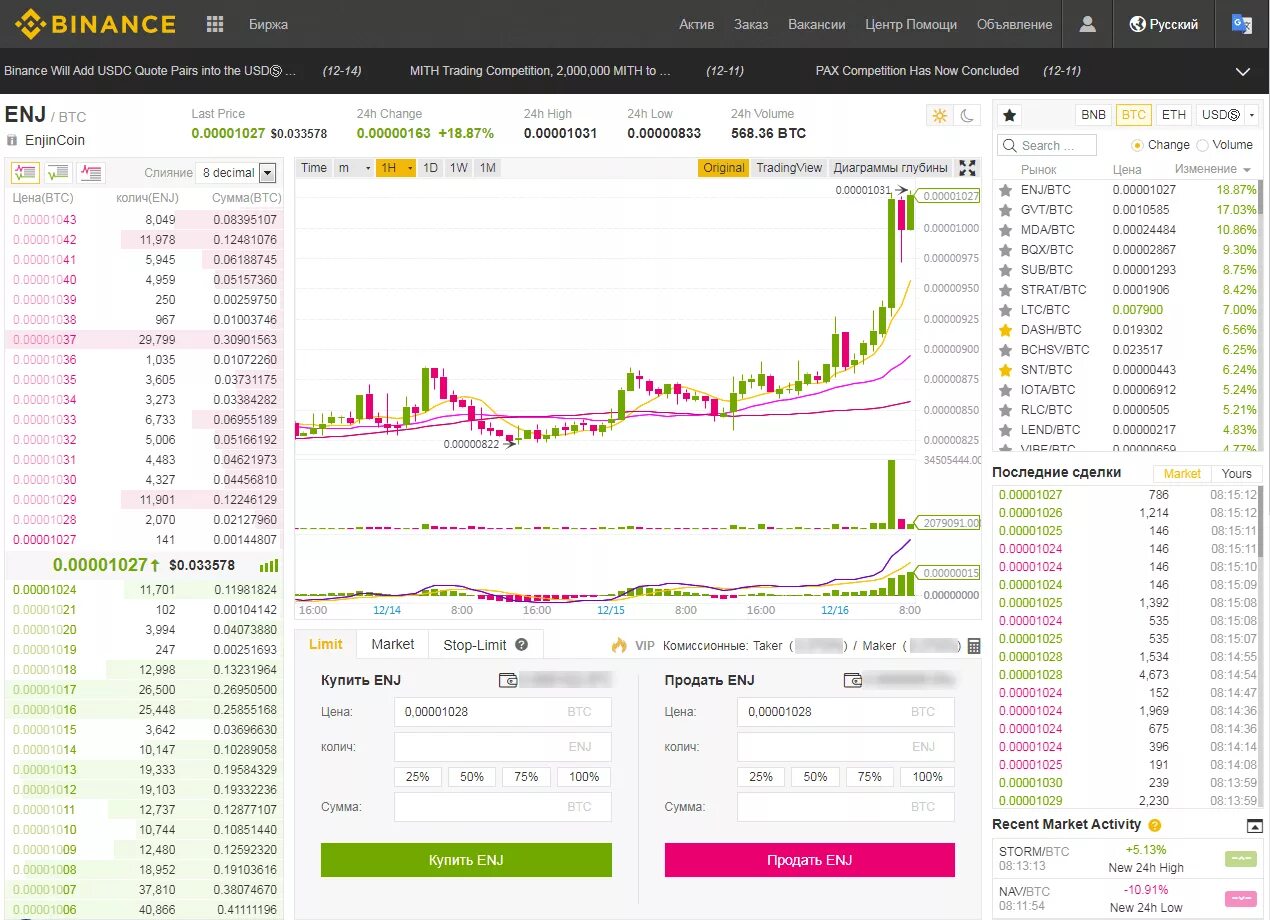Image resolution: width=1270 pixels, height=920 pixels.
Task: Select the Volume radio button
Action: (x=1202, y=145)
